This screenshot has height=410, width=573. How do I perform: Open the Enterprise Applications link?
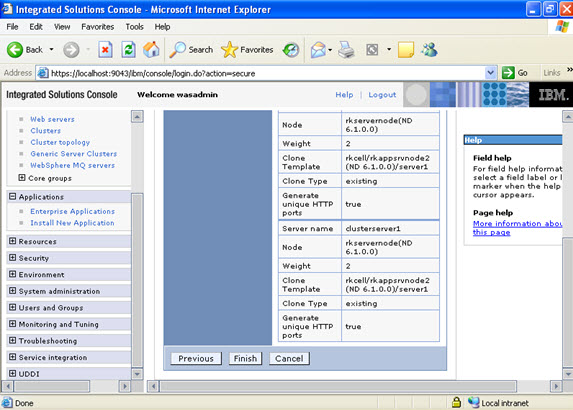coord(72,211)
